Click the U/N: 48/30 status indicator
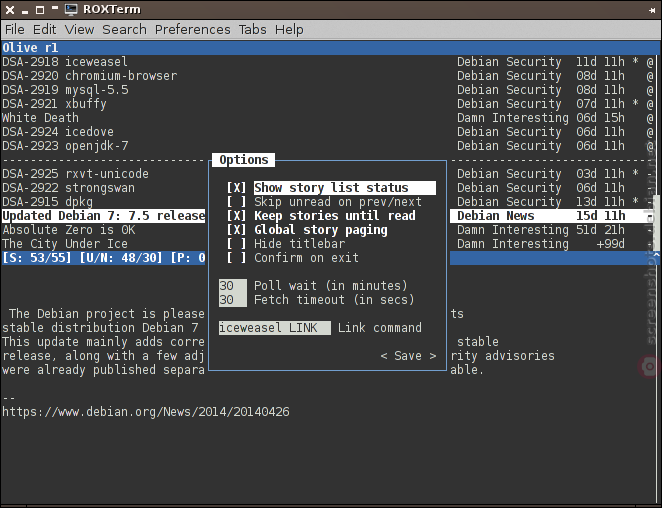 point(121,258)
